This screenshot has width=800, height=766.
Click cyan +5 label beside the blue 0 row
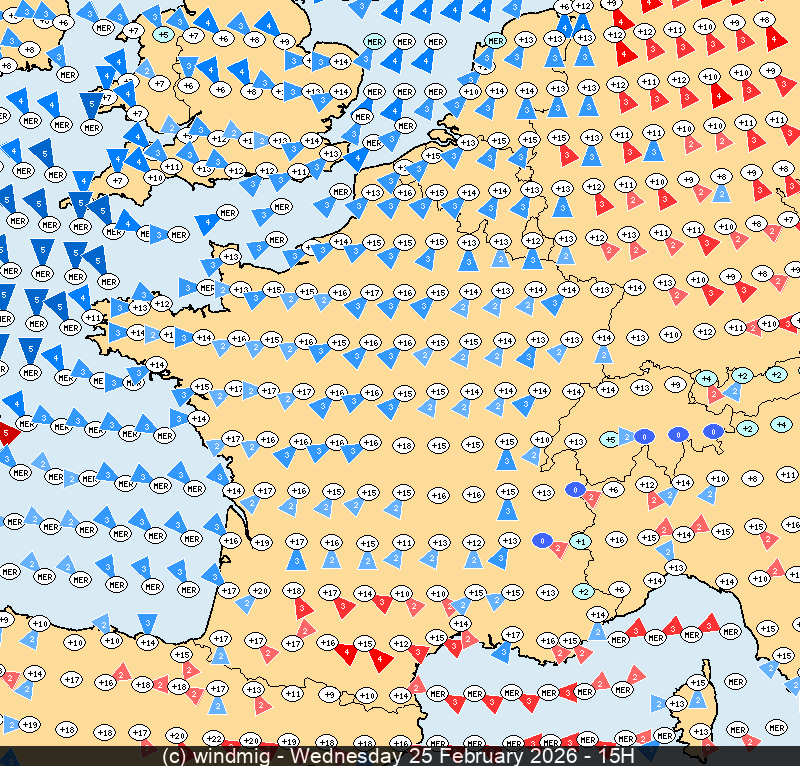609,439
